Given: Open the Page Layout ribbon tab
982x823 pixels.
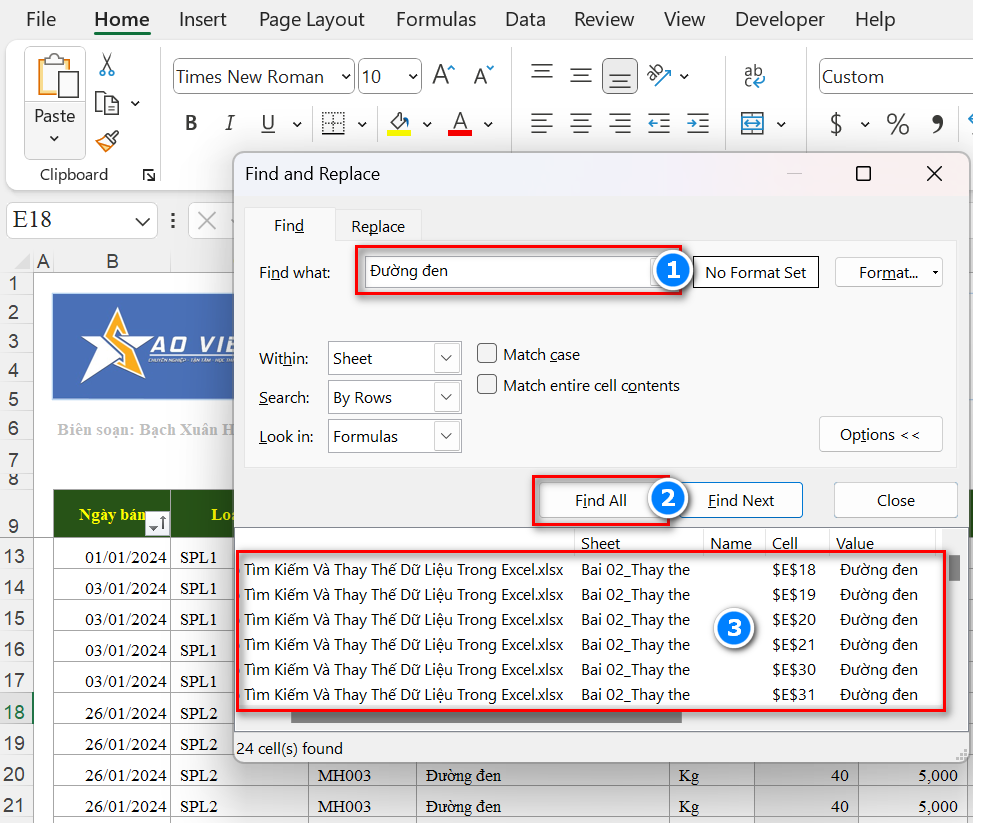Looking at the screenshot, I should click(x=311, y=20).
